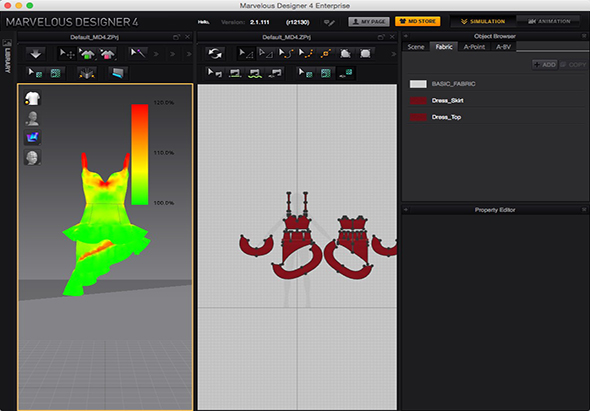Select the Polygon pattern creation tool

click(345, 54)
